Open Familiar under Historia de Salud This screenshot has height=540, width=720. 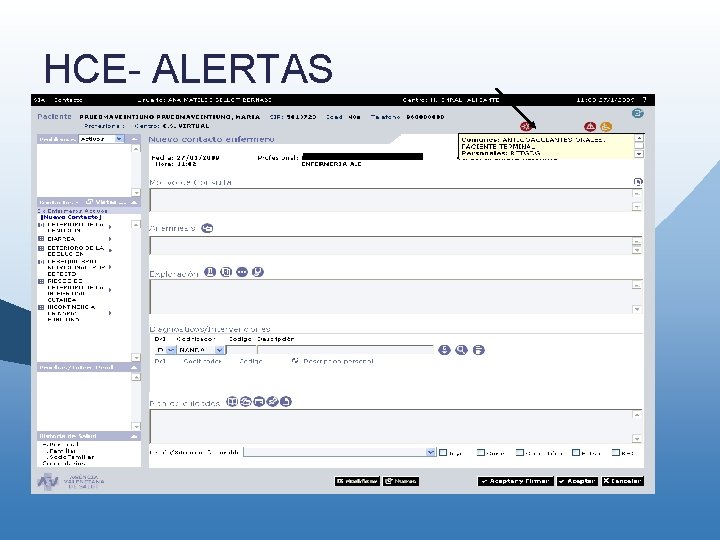click(x=64, y=451)
